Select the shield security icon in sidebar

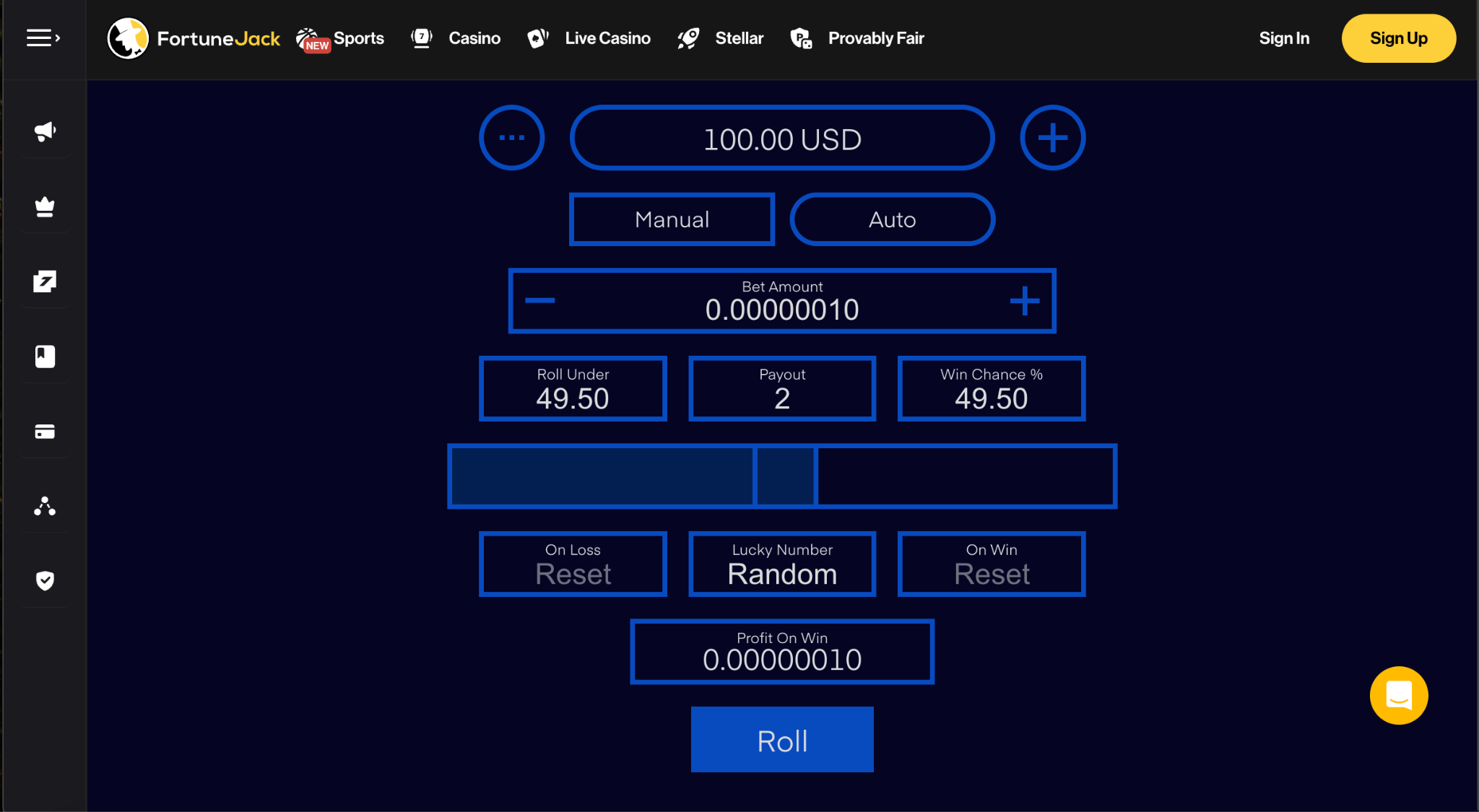(44, 581)
